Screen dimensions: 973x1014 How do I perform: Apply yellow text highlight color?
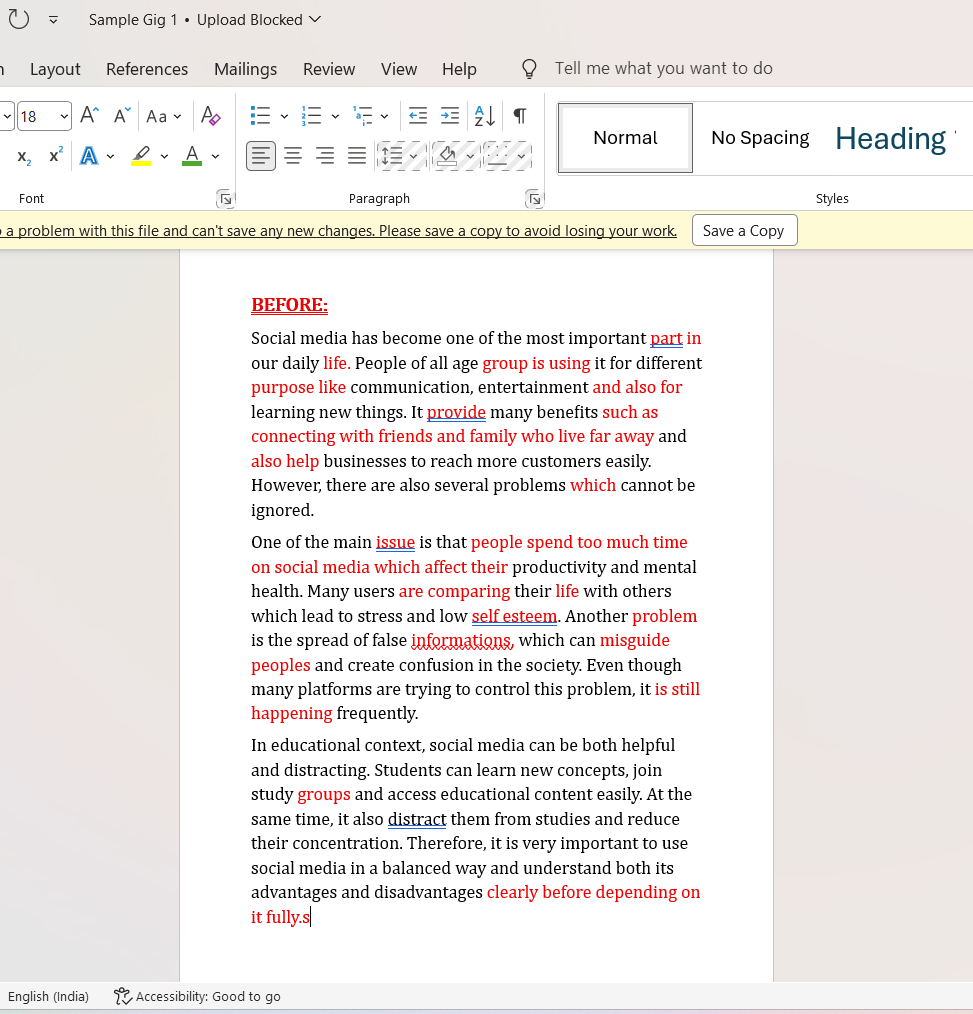click(x=141, y=156)
